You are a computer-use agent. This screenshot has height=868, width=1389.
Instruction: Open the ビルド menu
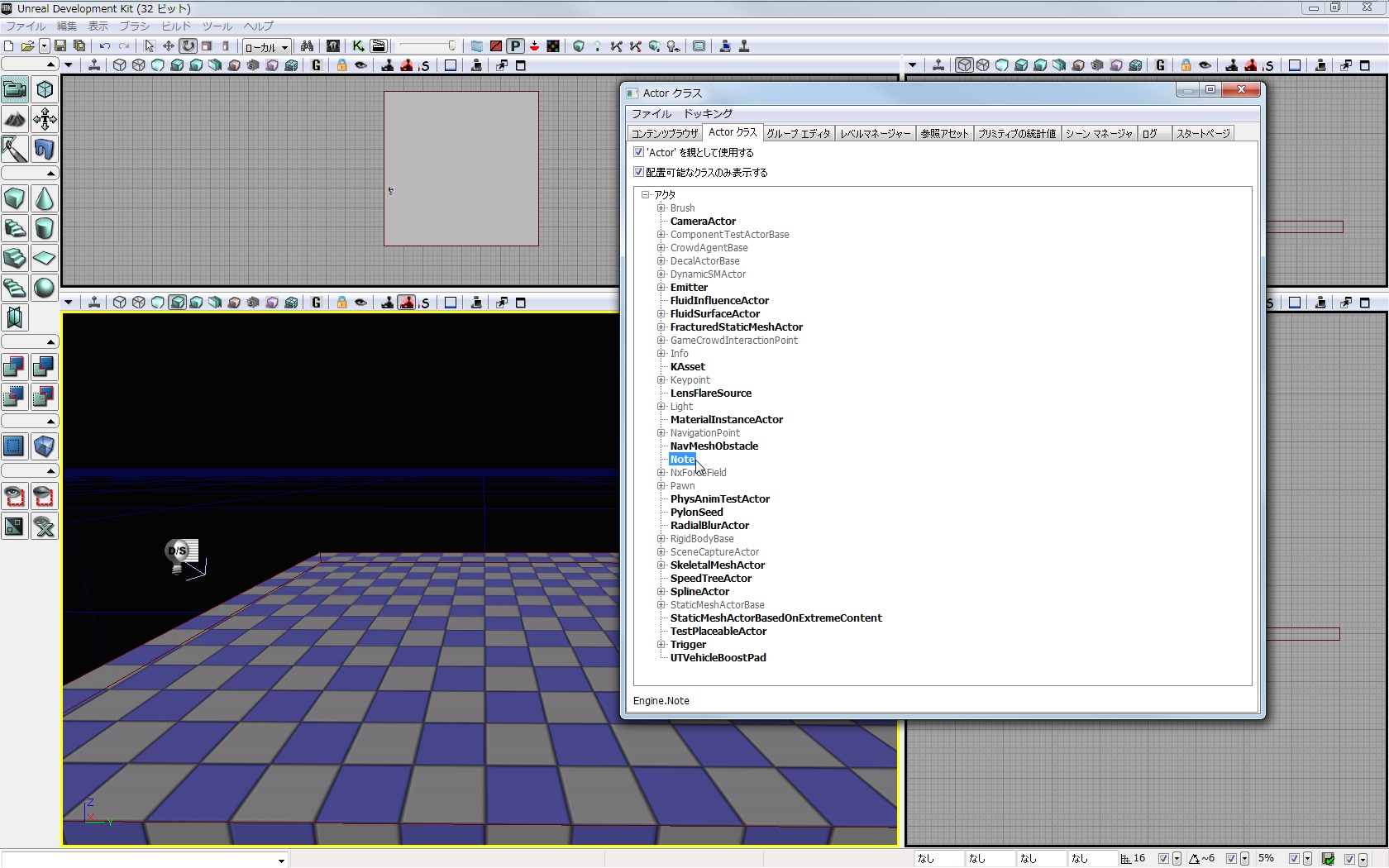click(x=175, y=26)
